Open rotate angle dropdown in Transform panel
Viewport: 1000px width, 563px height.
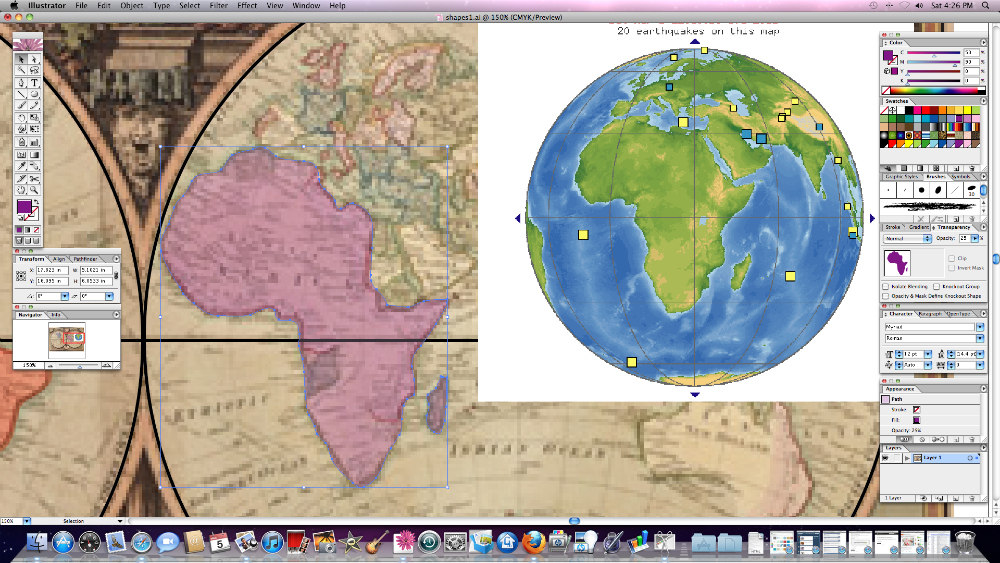click(64, 296)
